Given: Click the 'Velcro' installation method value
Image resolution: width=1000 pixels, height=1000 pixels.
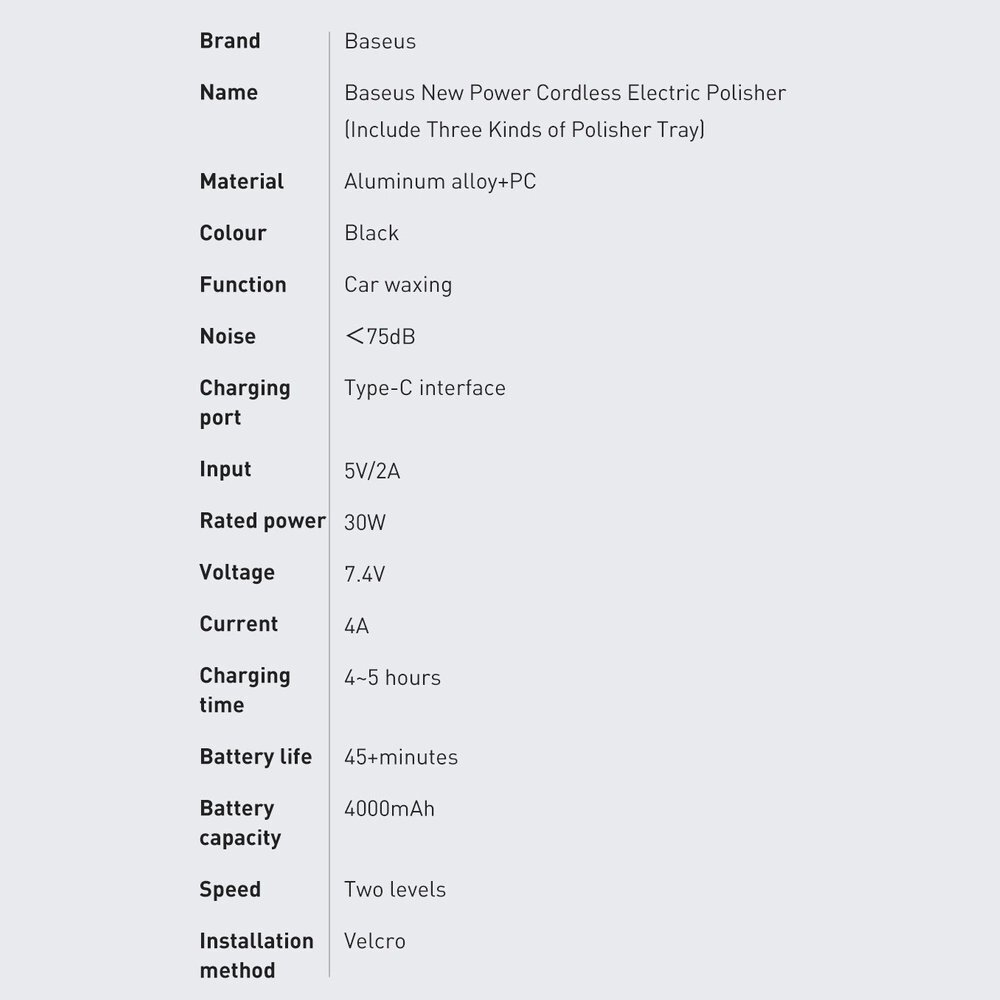Looking at the screenshot, I should point(375,941).
